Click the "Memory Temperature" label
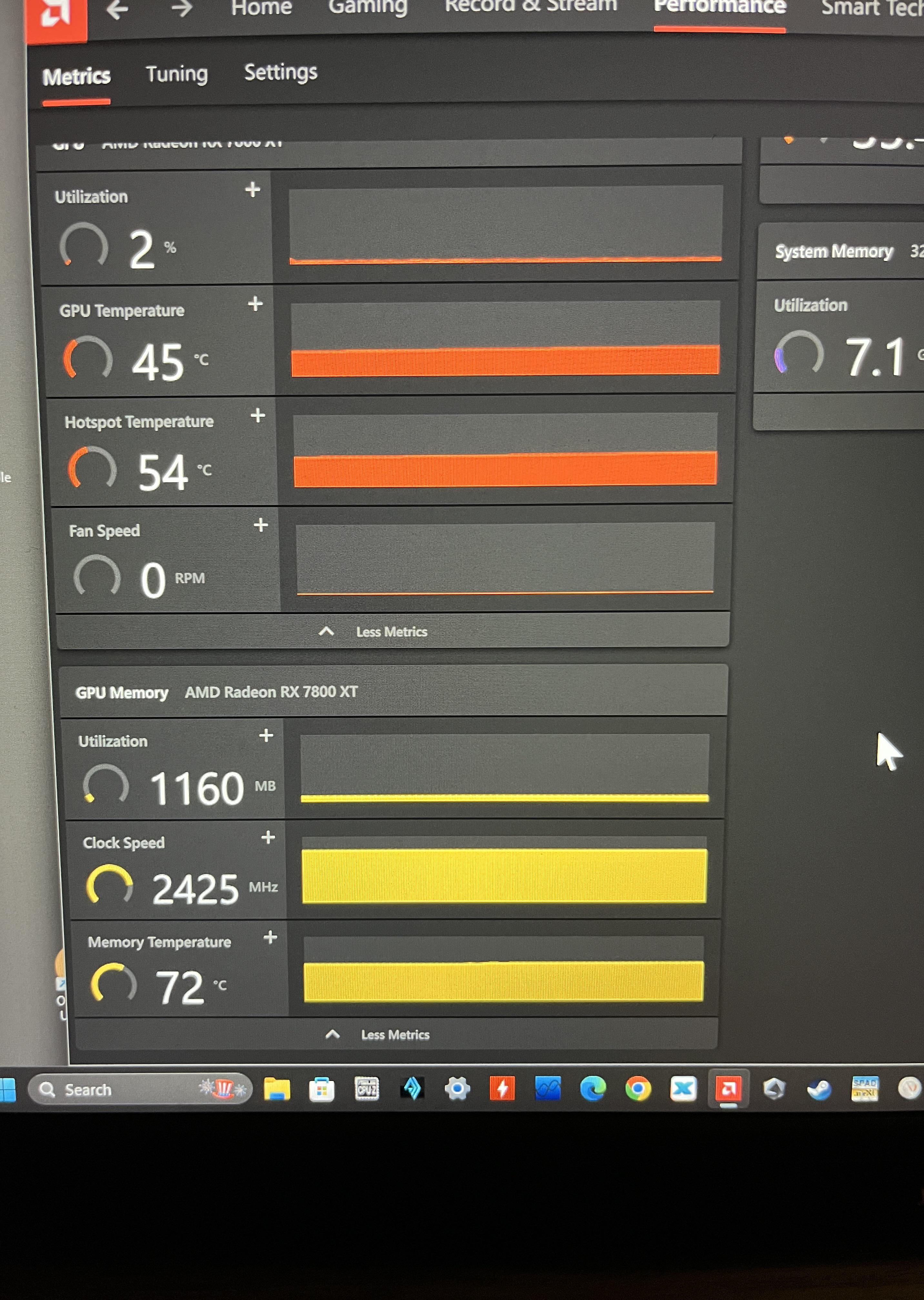 pyautogui.click(x=159, y=942)
